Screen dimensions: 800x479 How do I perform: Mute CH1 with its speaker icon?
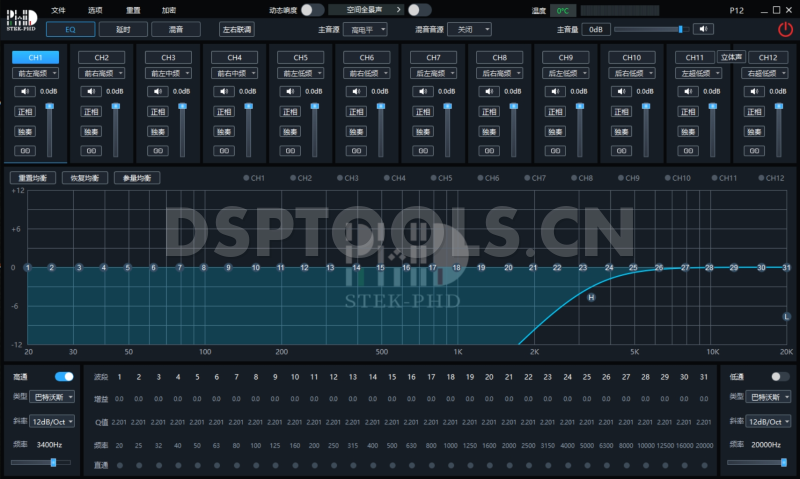(24, 91)
